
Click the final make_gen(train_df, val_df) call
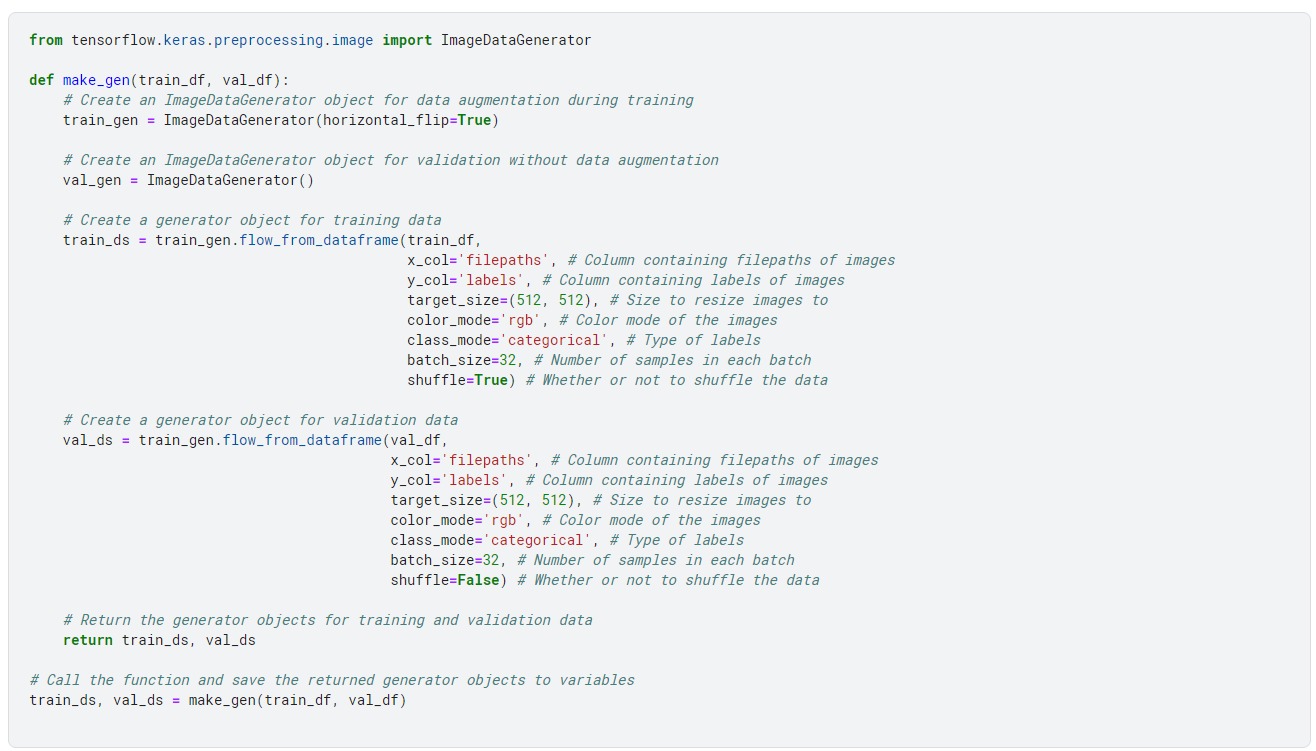click(x=297, y=700)
